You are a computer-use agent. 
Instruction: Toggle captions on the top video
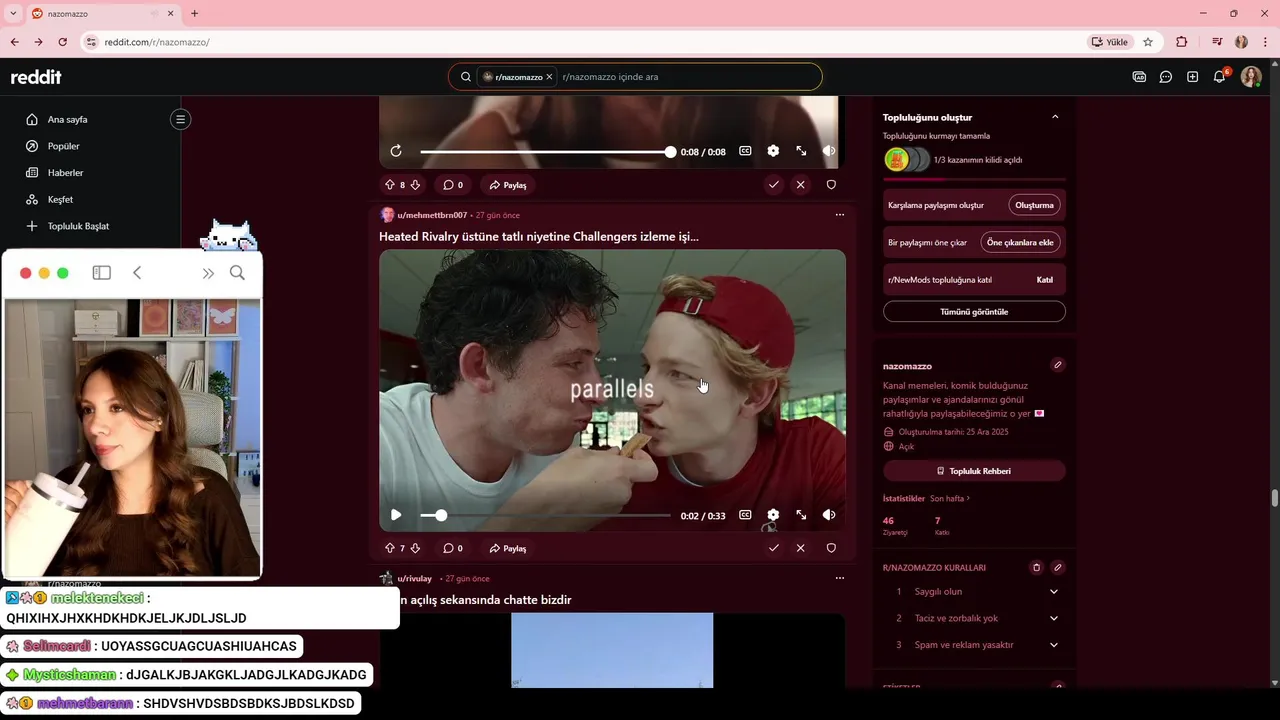coord(745,151)
